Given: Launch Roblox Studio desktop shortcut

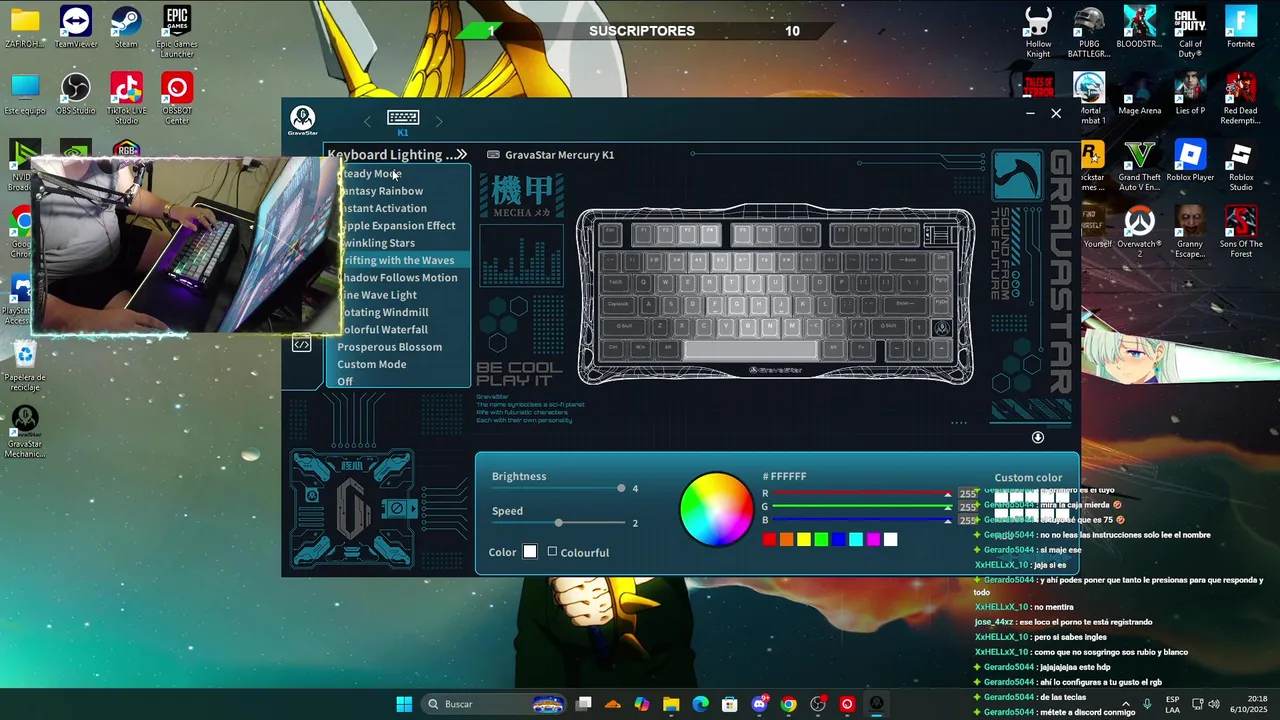Looking at the screenshot, I should (x=1241, y=166).
